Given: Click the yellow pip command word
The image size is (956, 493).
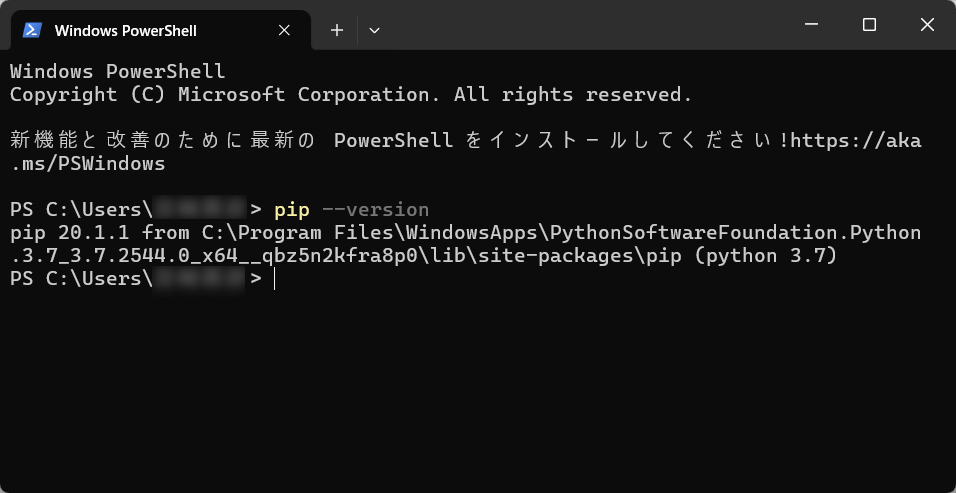Looking at the screenshot, I should [292, 210].
